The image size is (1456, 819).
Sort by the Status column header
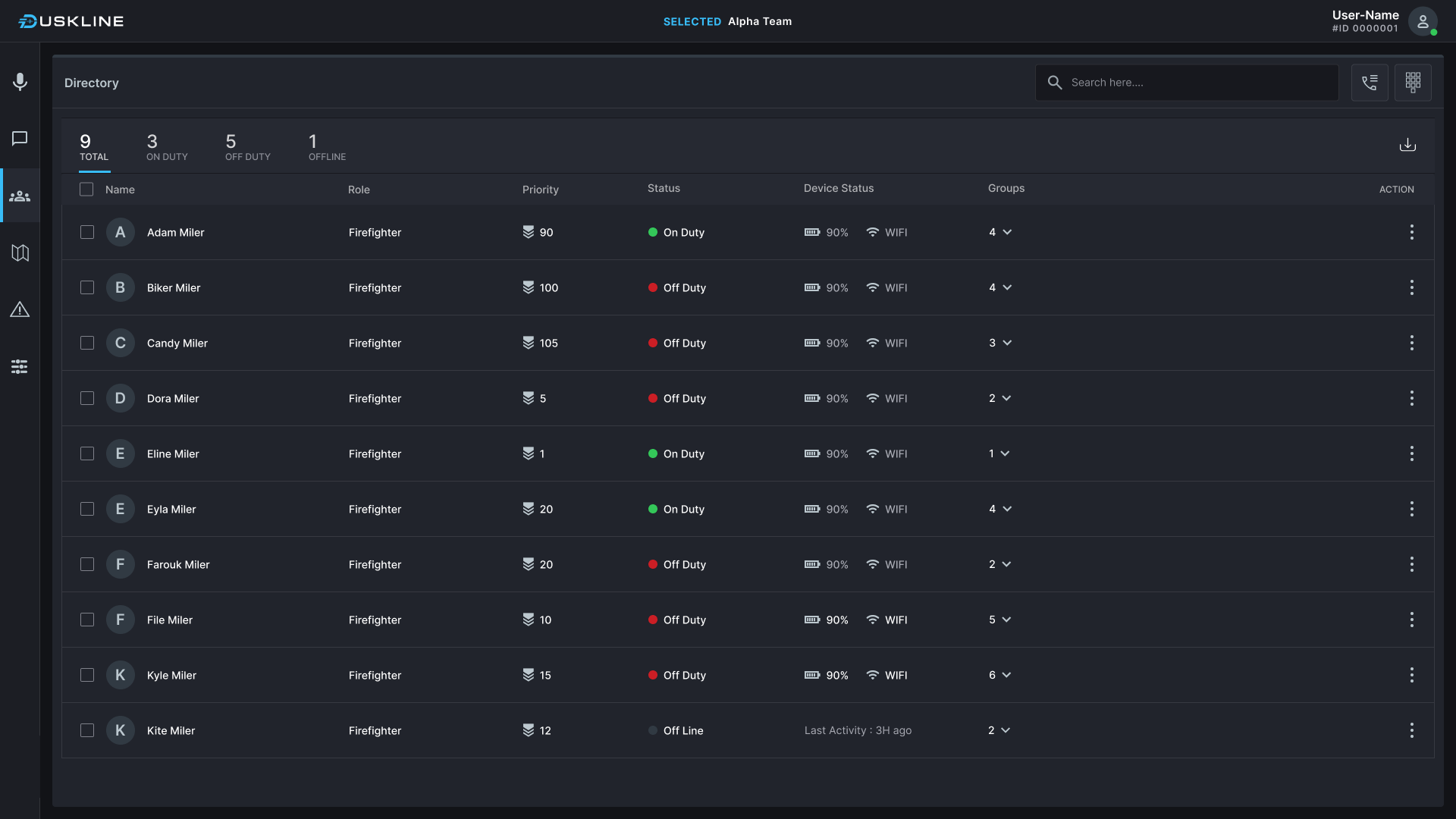coord(664,188)
